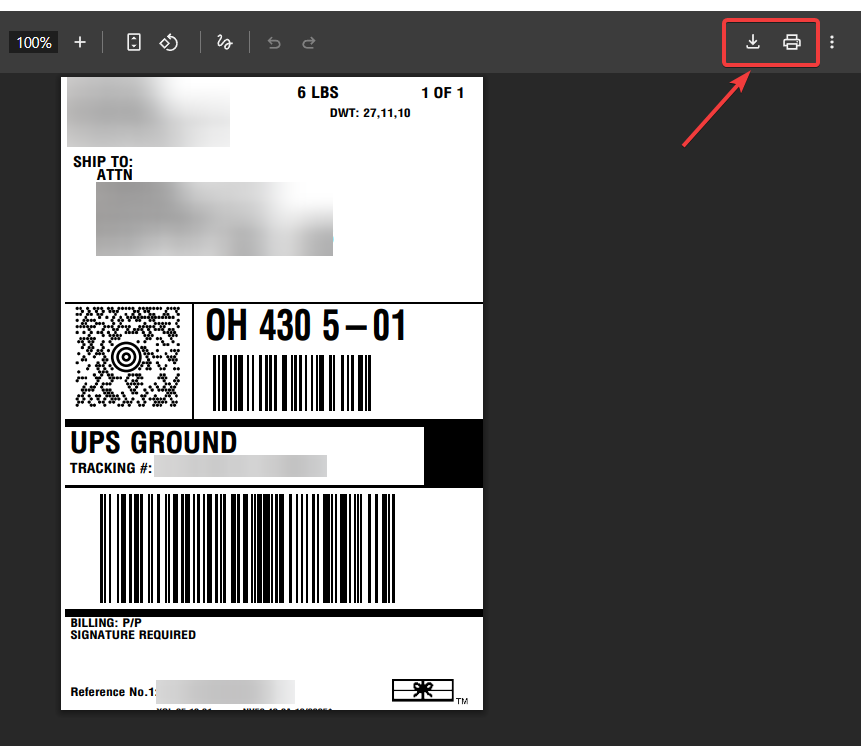This screenshot has width=861, height=746.
Task: Select the Reference No.1 label
Action: pyautogui.click(x=113, y=692)
